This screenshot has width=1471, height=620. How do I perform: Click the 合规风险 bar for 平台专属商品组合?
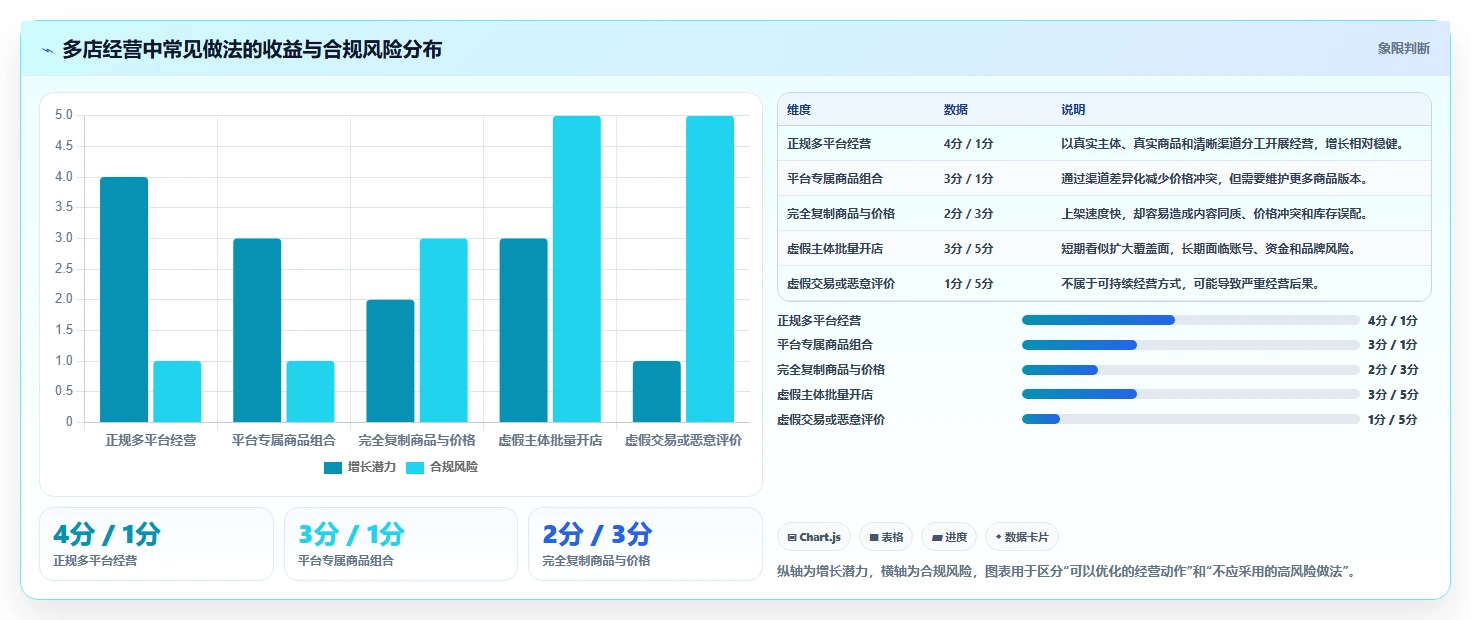[x=310, y=391]
